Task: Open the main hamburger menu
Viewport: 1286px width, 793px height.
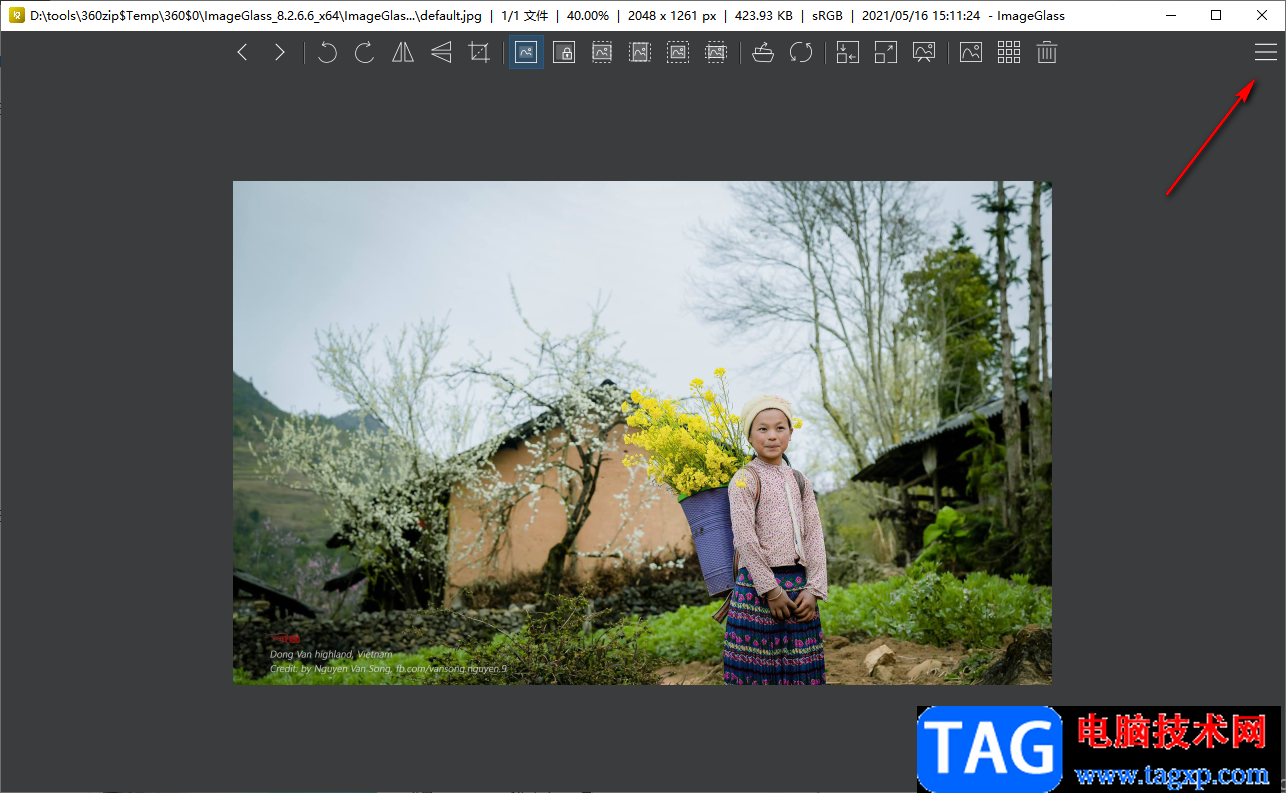Action: tap(1266, 53)
